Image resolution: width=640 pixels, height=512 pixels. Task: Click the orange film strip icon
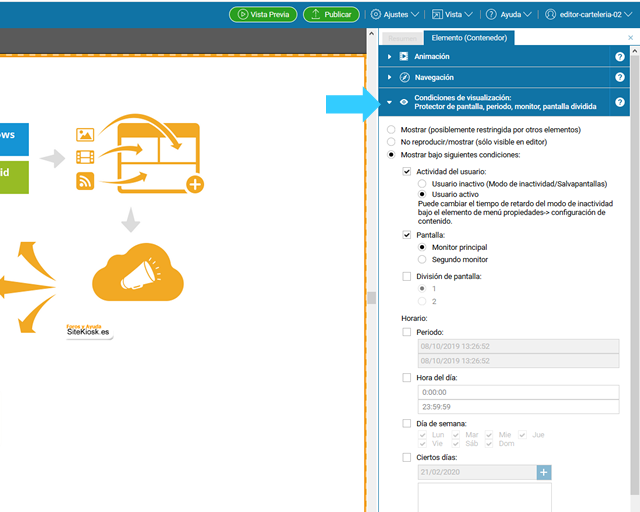[85, 157]
